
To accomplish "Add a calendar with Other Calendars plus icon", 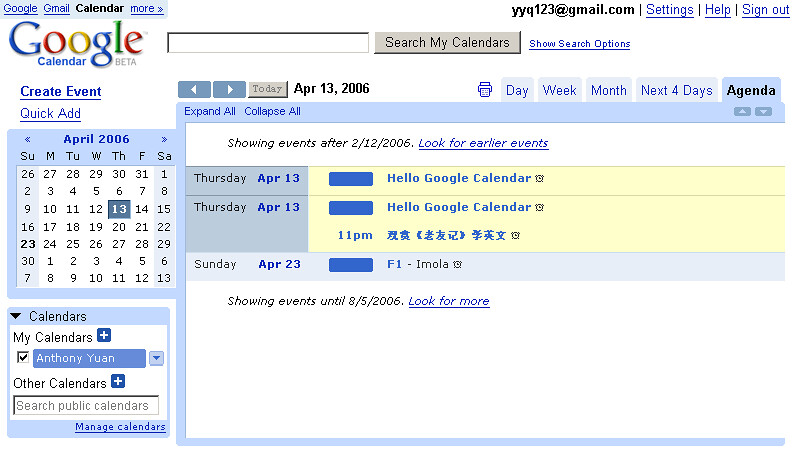I will (x=118, y=381).
